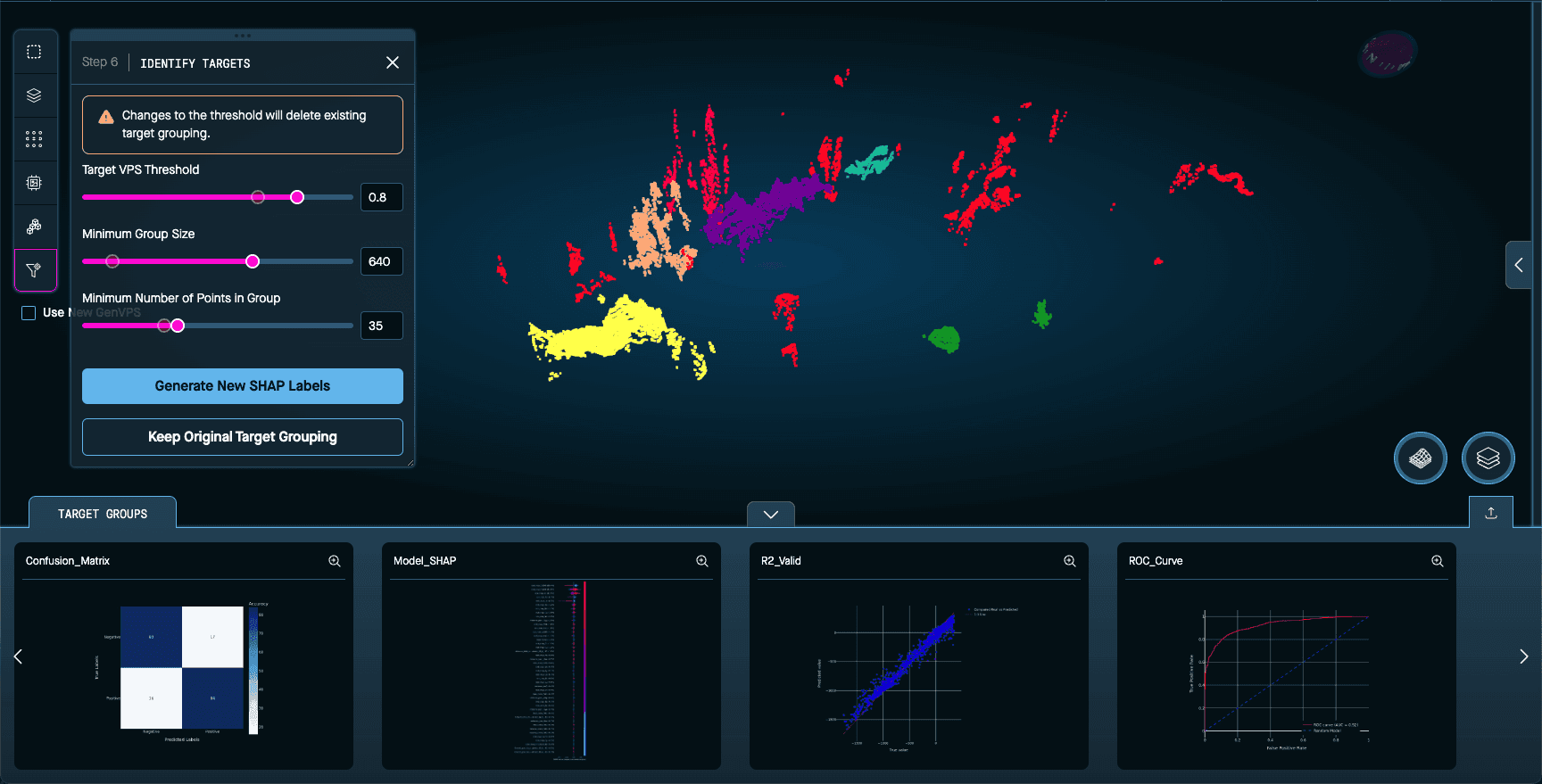Click the round grid surface view button
The height and width of the screenshot is (784, 1542).
pos(1421,458)
